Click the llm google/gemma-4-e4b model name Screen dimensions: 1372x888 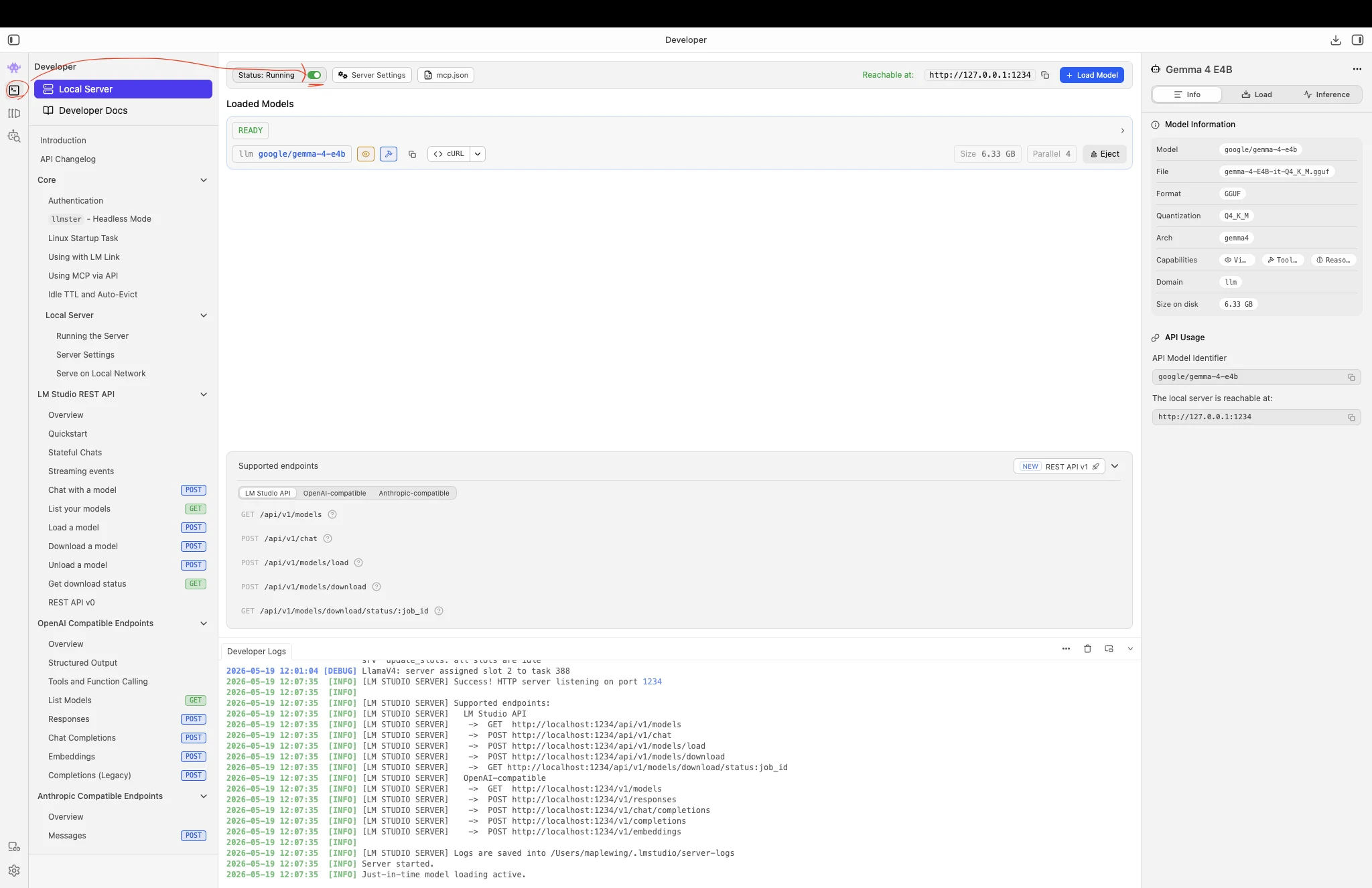click(x=292, y=154)
